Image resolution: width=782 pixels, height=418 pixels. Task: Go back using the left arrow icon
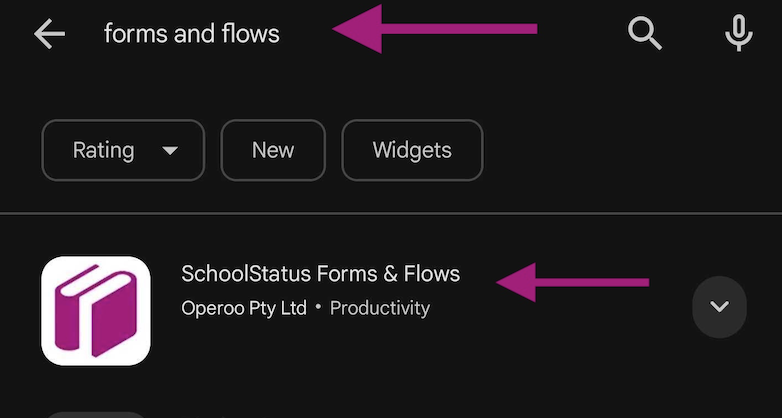tap(49, 34)
